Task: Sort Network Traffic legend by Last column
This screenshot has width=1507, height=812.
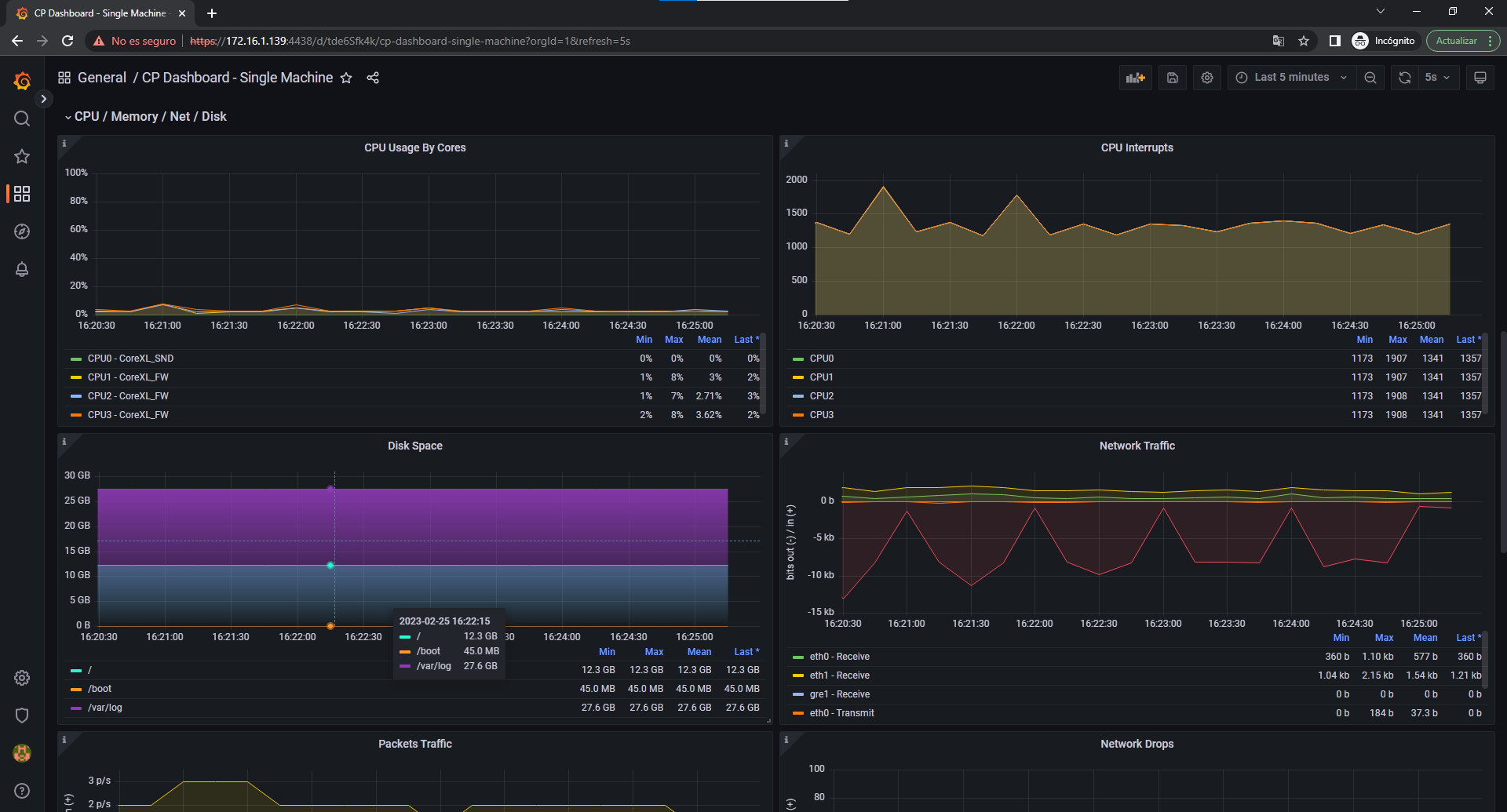Action: [x=1469, y=638]
